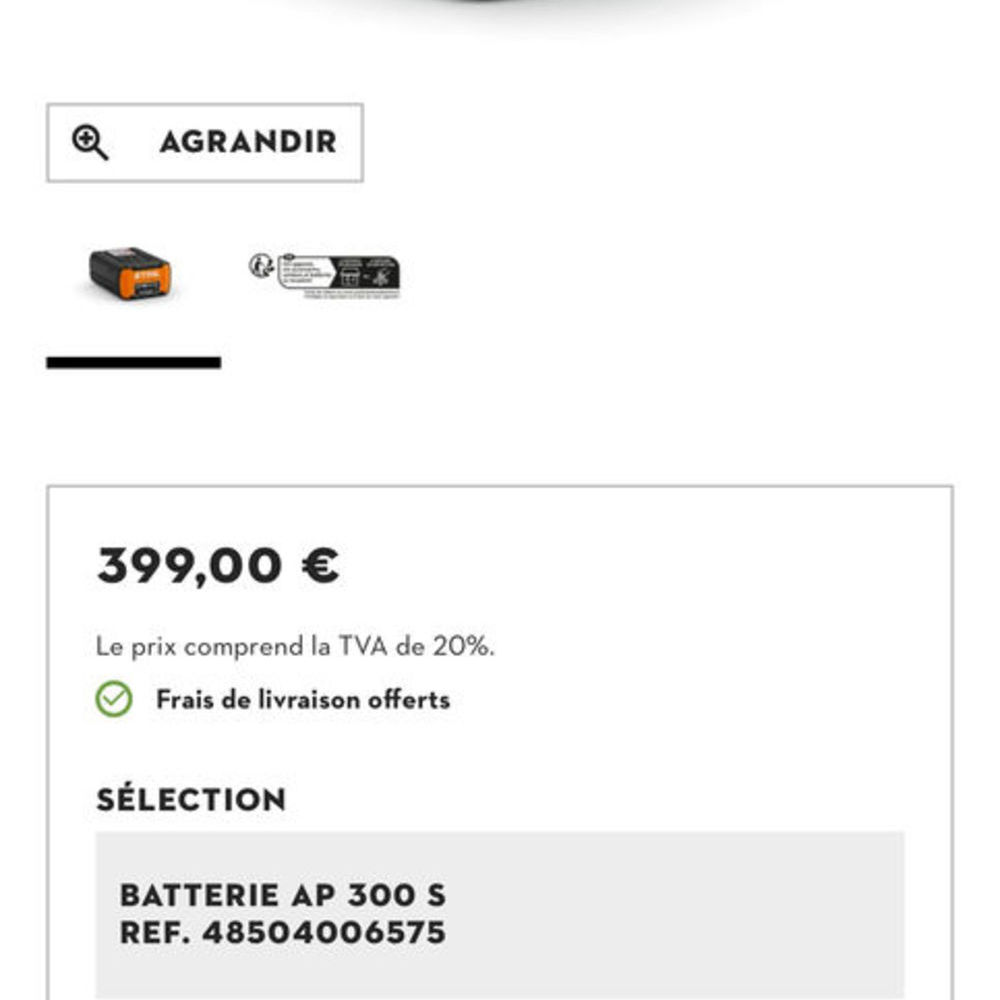Click the Triman recycling logo icon
The height and width of the screenshot is (1000, 1000).
tap(261, 265)
